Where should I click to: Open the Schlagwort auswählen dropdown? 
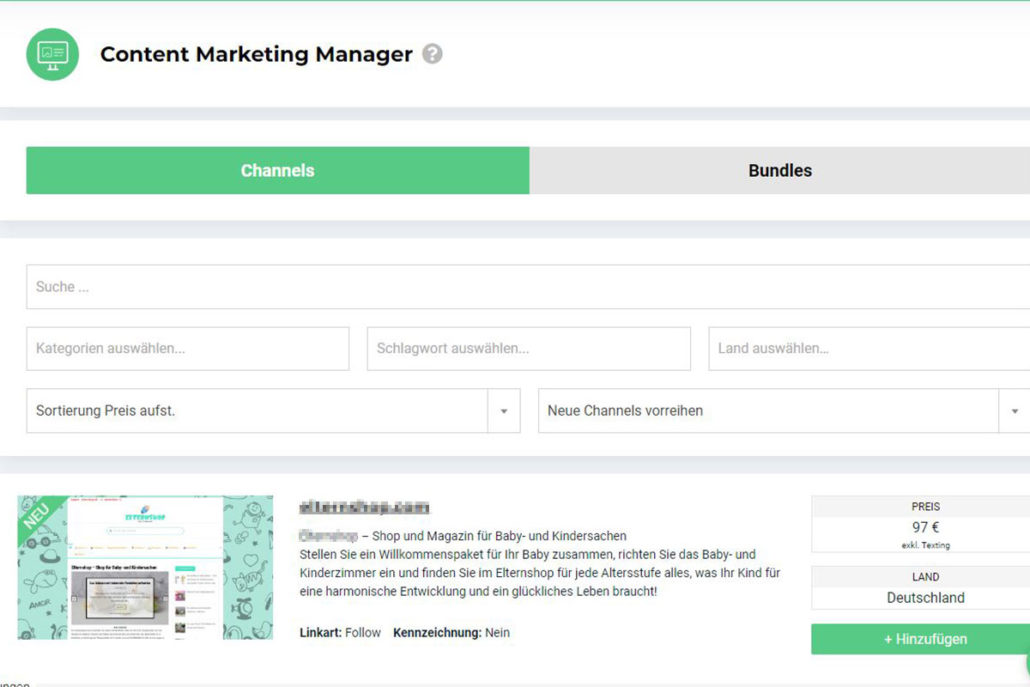[x=528, y=348]
